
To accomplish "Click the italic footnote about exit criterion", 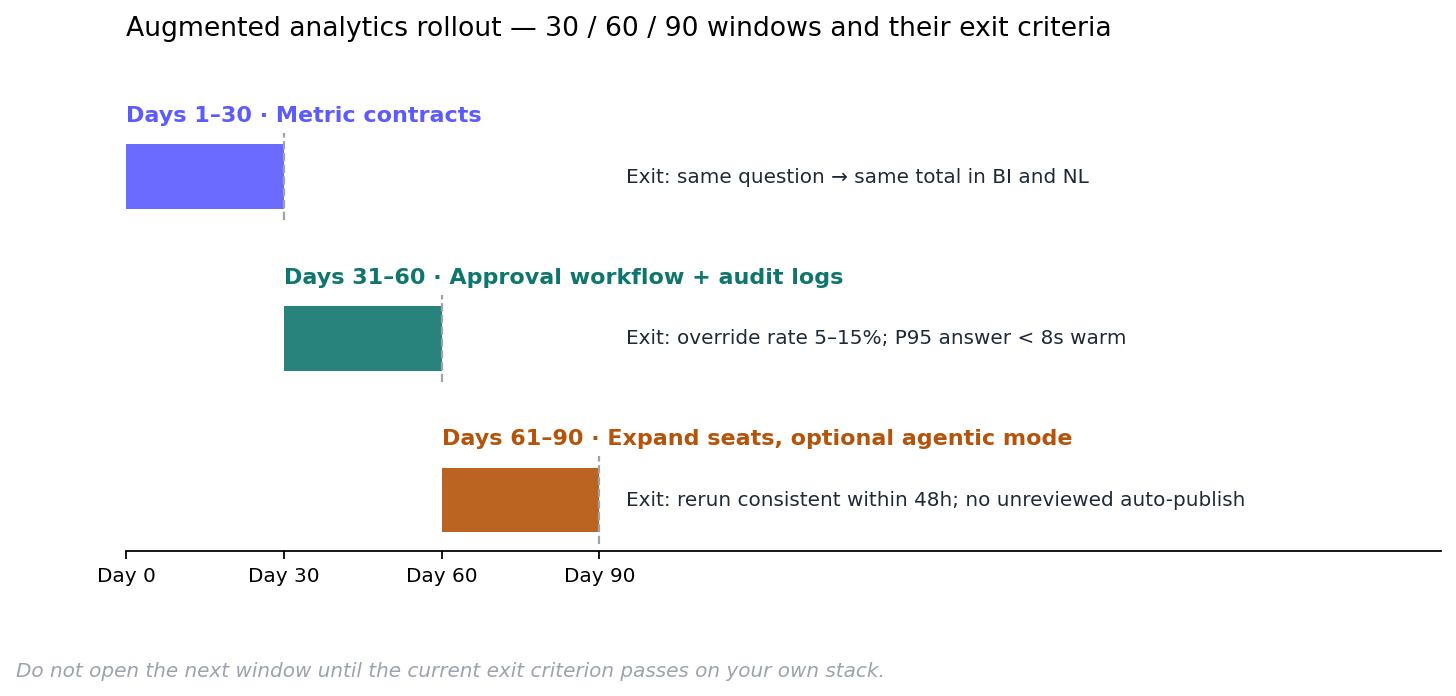I will pos(450,671).
